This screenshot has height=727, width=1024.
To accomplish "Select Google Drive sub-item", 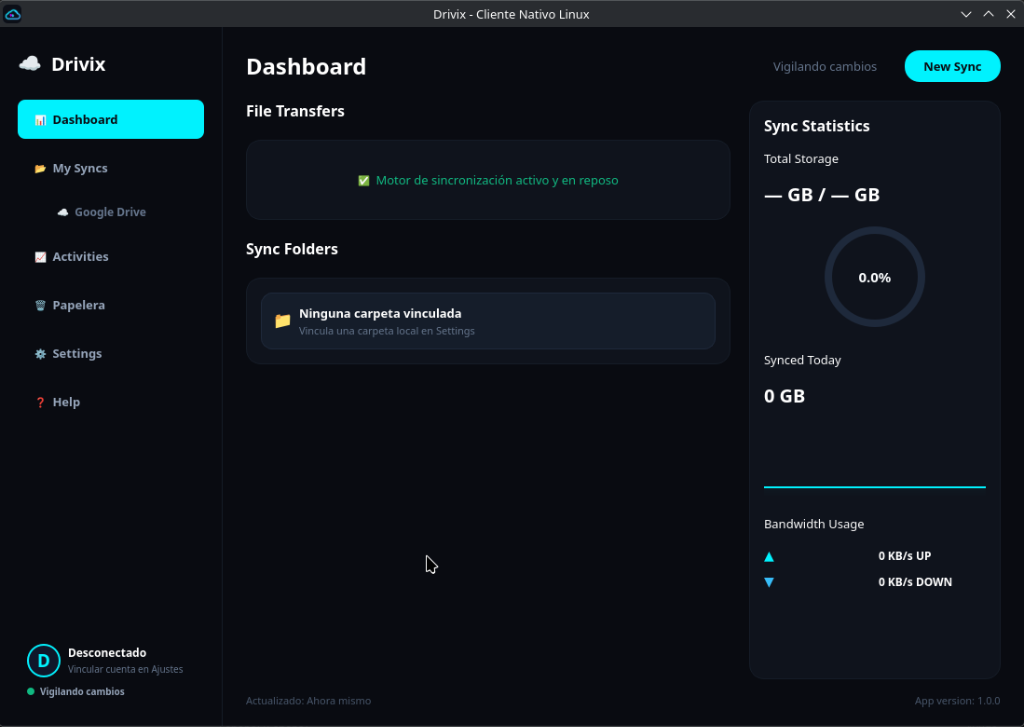I will pos(110,212).
